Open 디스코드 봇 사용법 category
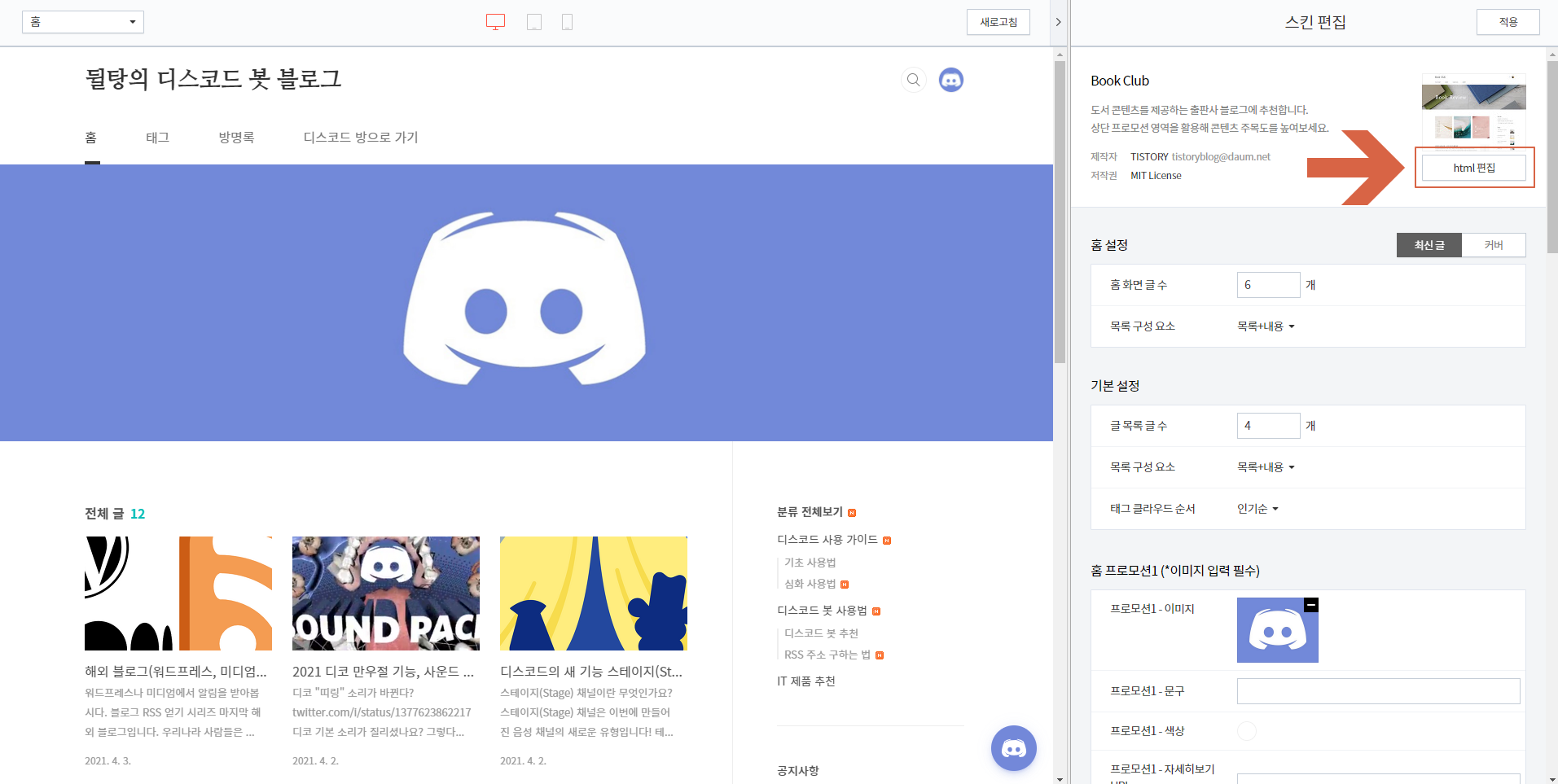This screenshot has width=1558, height=784. point(822,611)
